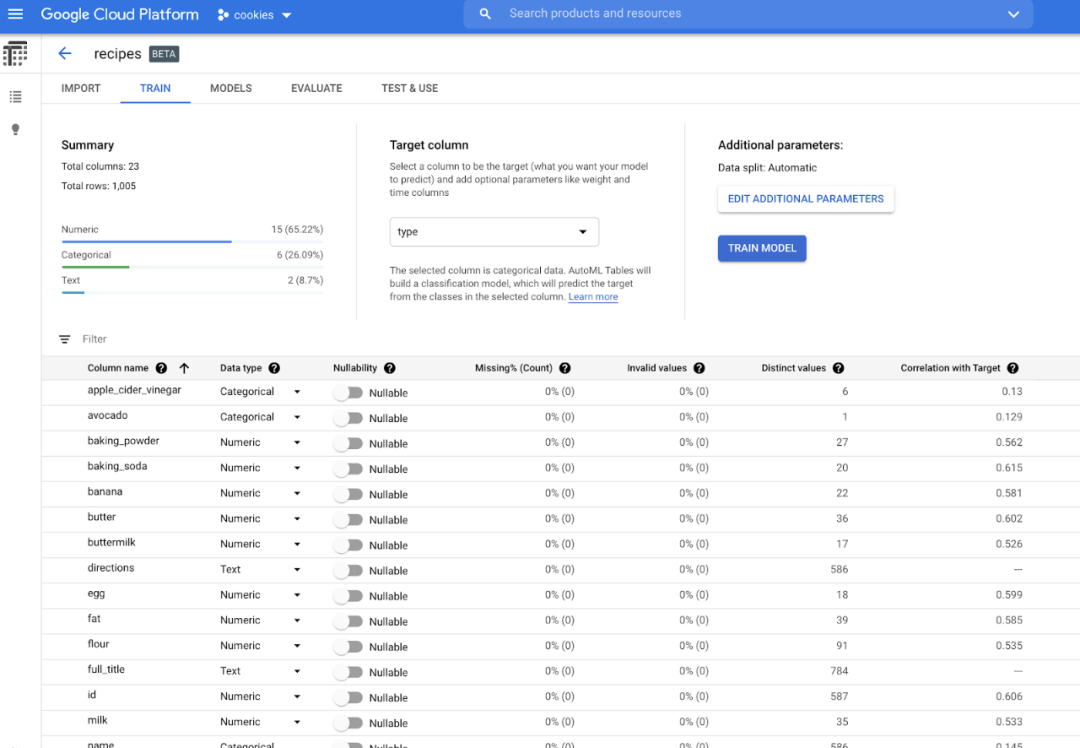Viewport: 1080px width, 748px height.
Task: Open the Learn more link
Action: pos(593,297)
